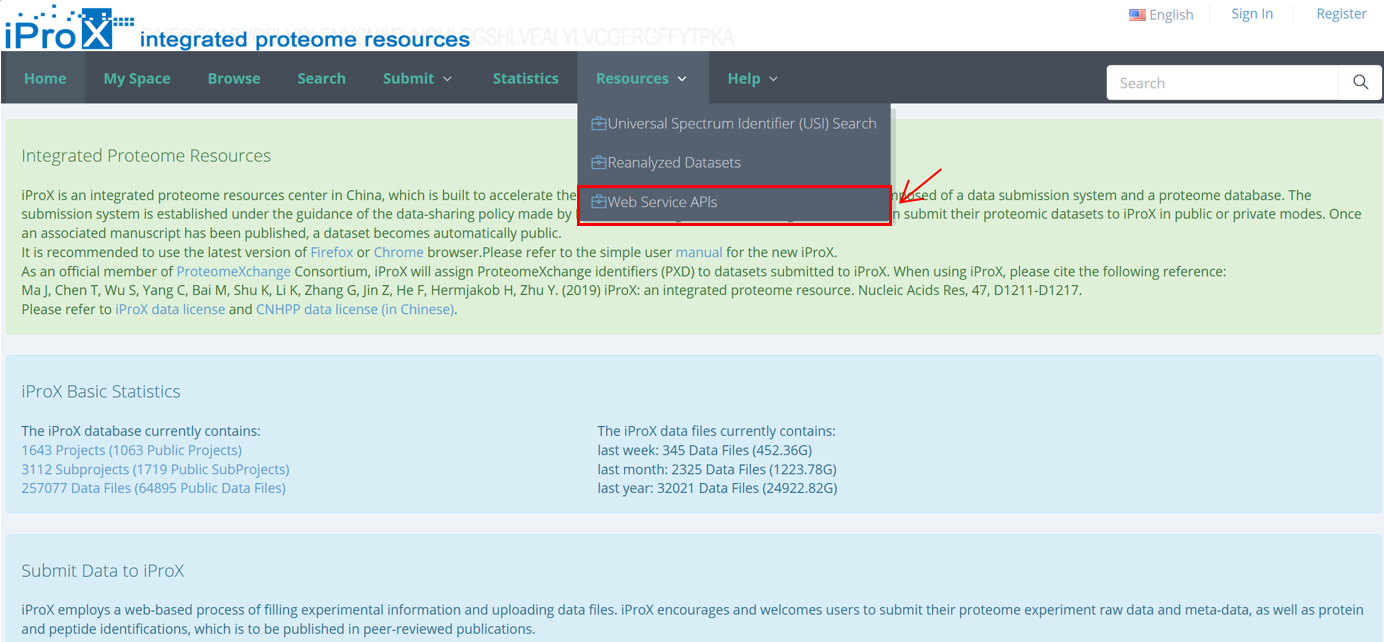
Task: Click briefcase icon beside Web Service APIs
Action: pos(598,202)
